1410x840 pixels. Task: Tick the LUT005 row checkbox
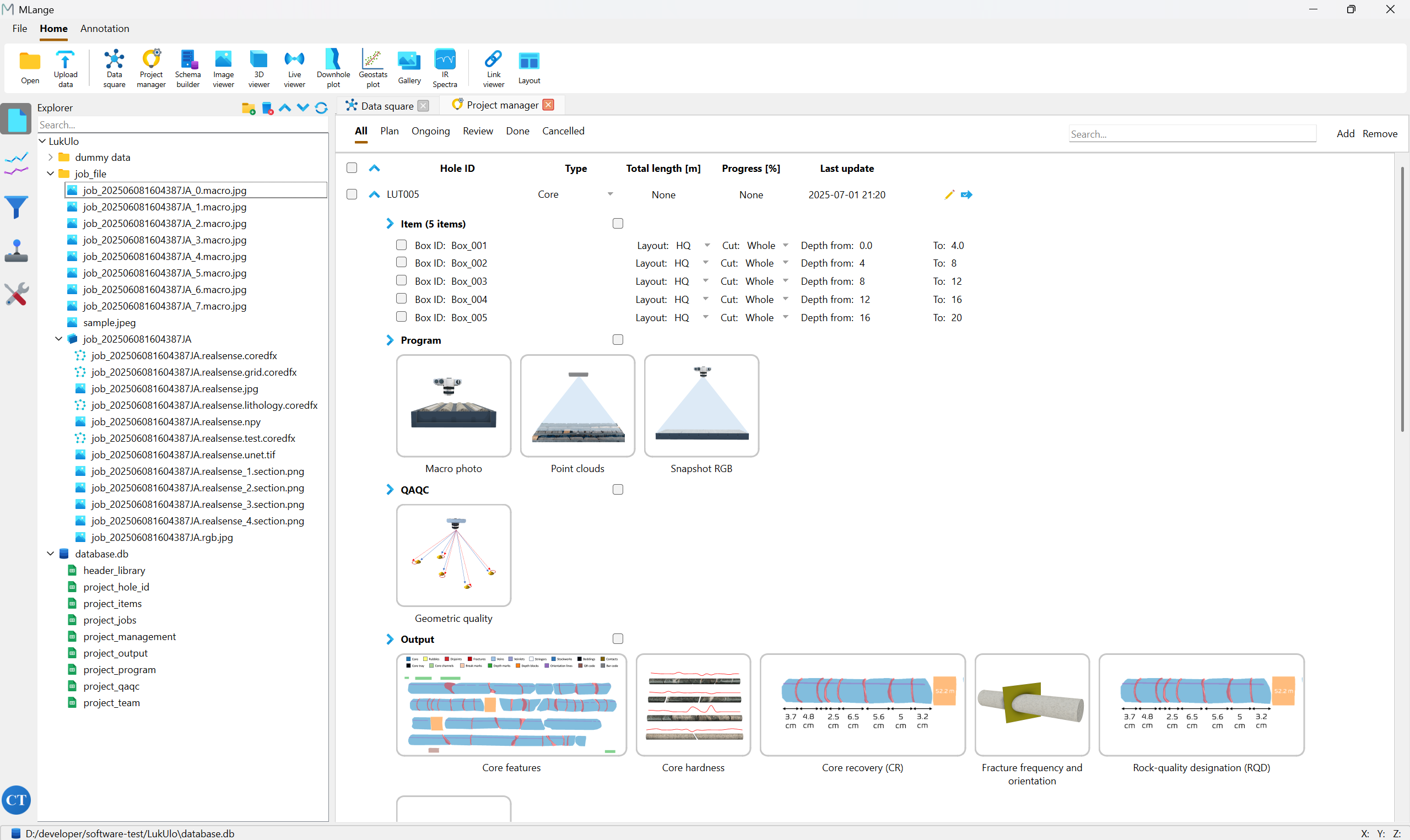pos(352,195)
